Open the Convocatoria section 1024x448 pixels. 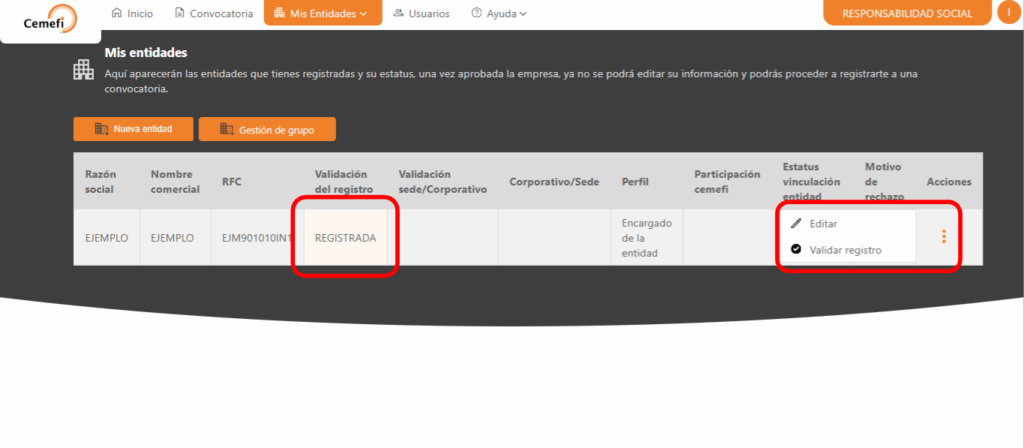coord(214,13)
